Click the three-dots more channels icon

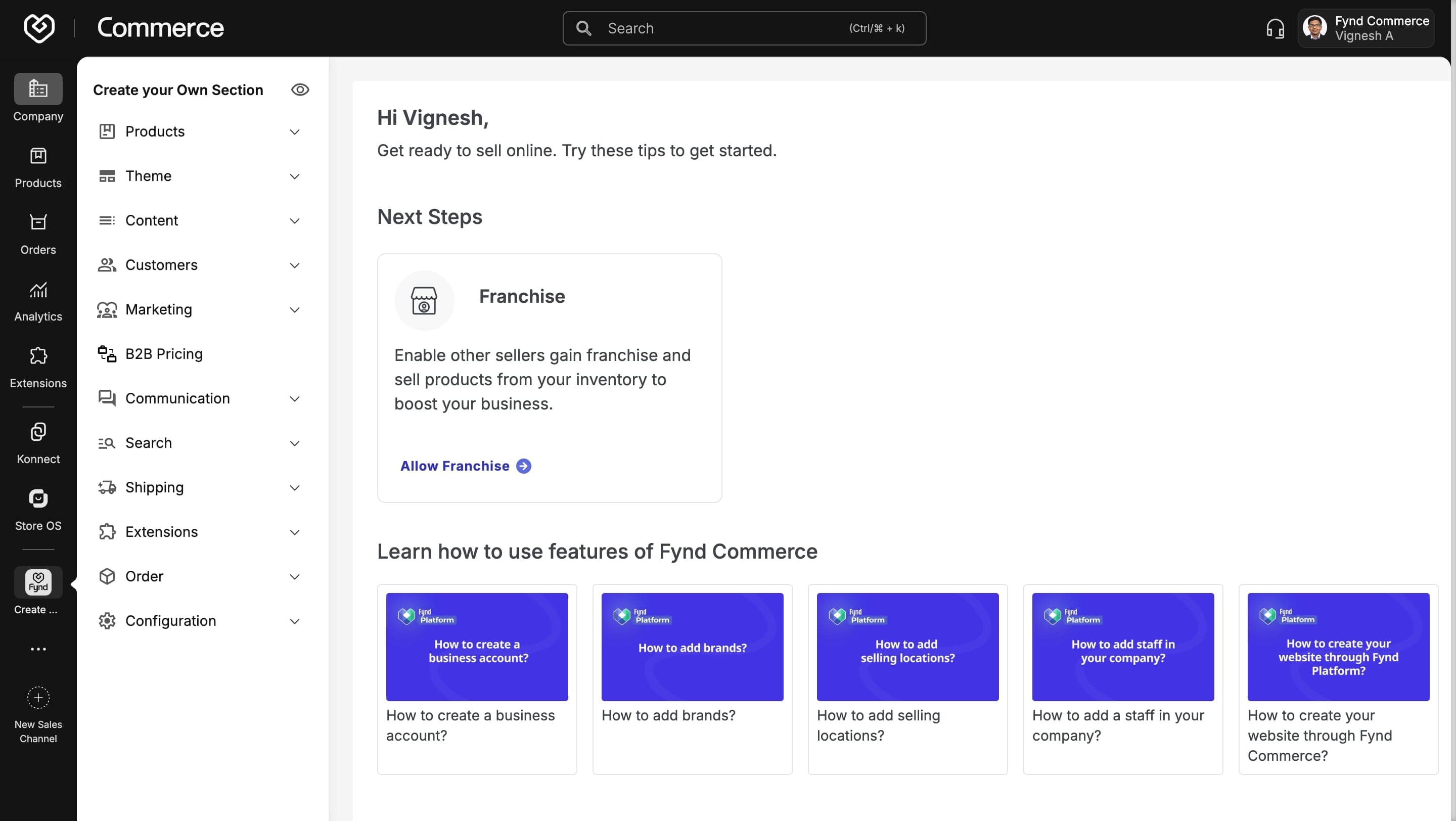pos(38,649)
